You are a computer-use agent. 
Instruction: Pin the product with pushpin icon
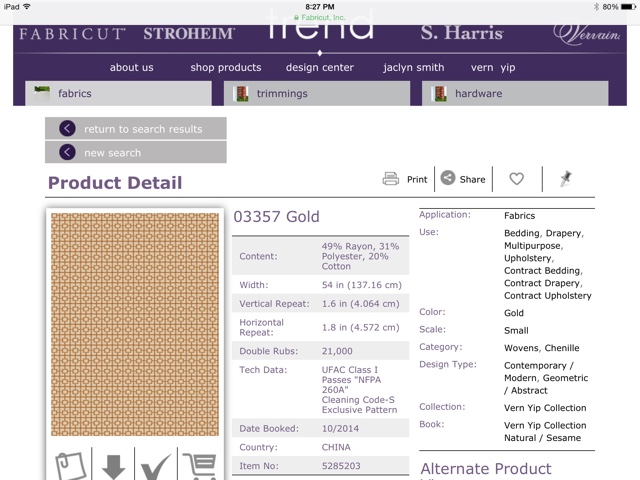click(x=566, y=179)
